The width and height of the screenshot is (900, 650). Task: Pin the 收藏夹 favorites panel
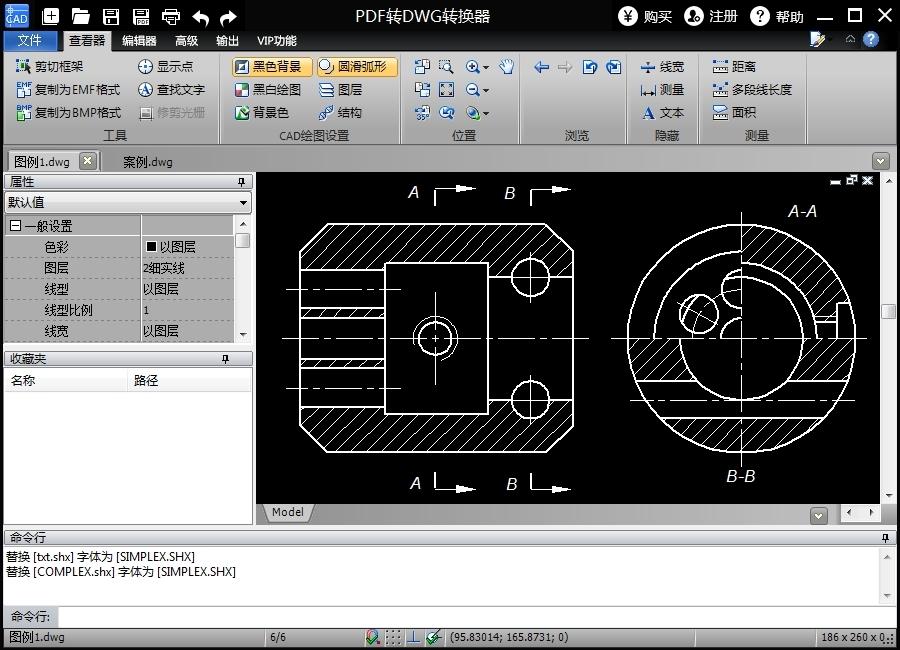tap(225, 359)
